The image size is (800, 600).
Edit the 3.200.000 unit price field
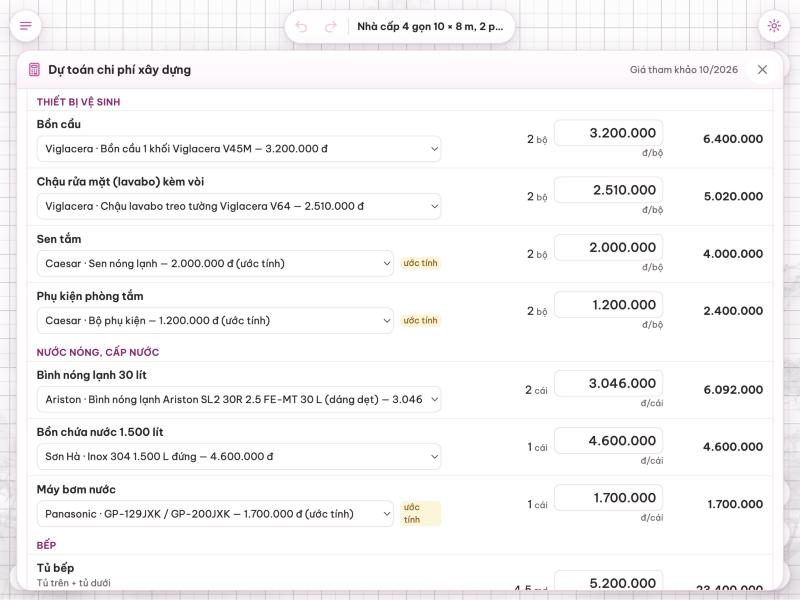(x=609, y=133)
